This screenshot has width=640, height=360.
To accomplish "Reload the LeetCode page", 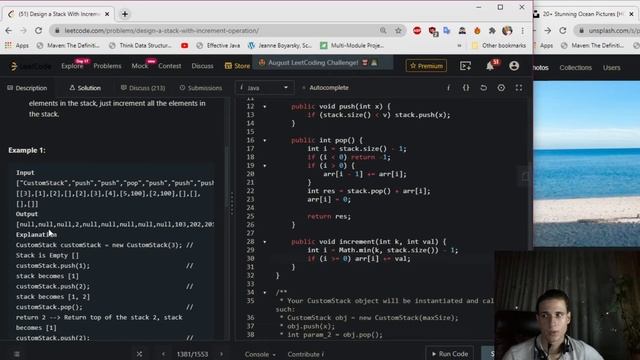I will [x=38, y=31].
